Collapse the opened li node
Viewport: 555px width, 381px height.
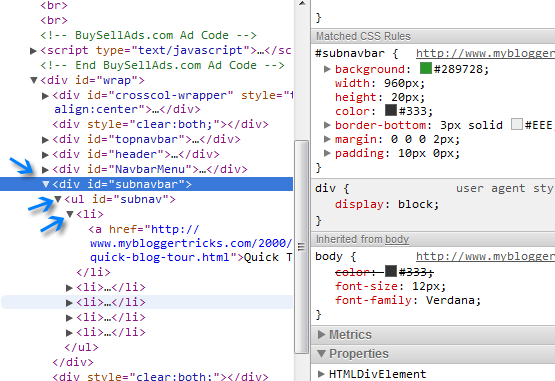[x=70, y=214]
